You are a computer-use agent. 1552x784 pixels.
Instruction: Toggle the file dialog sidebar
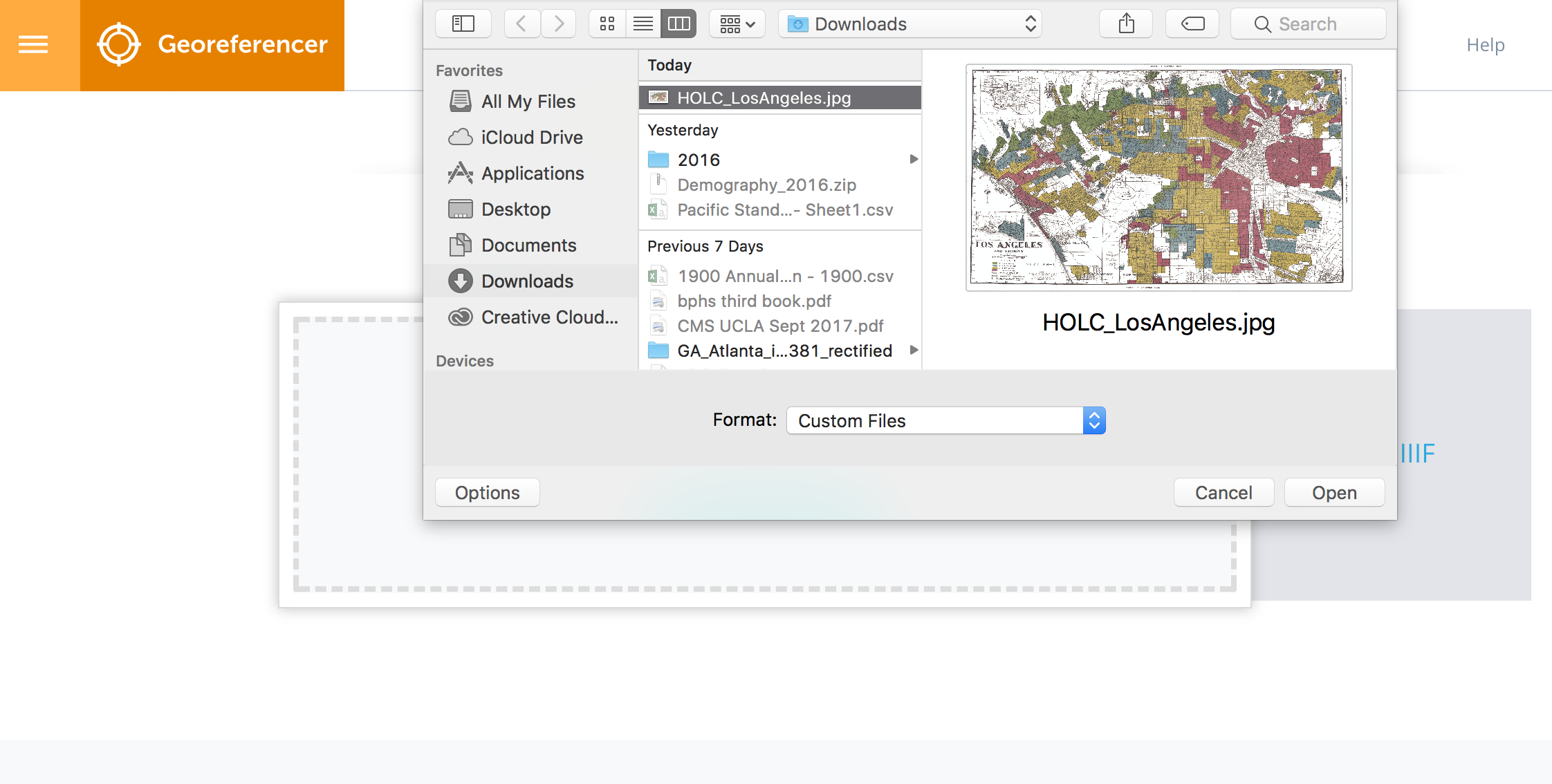click(463, 24)
